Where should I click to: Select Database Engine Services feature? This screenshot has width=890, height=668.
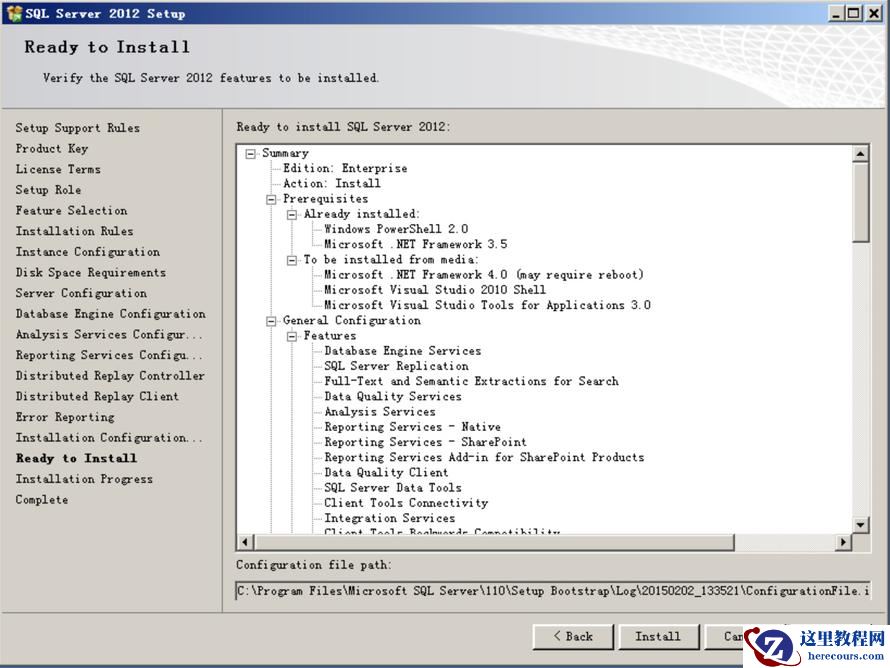[x=402, y=351]
